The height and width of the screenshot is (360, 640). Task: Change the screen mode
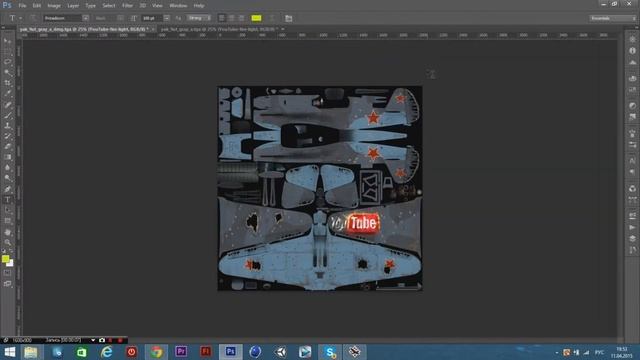7,284
